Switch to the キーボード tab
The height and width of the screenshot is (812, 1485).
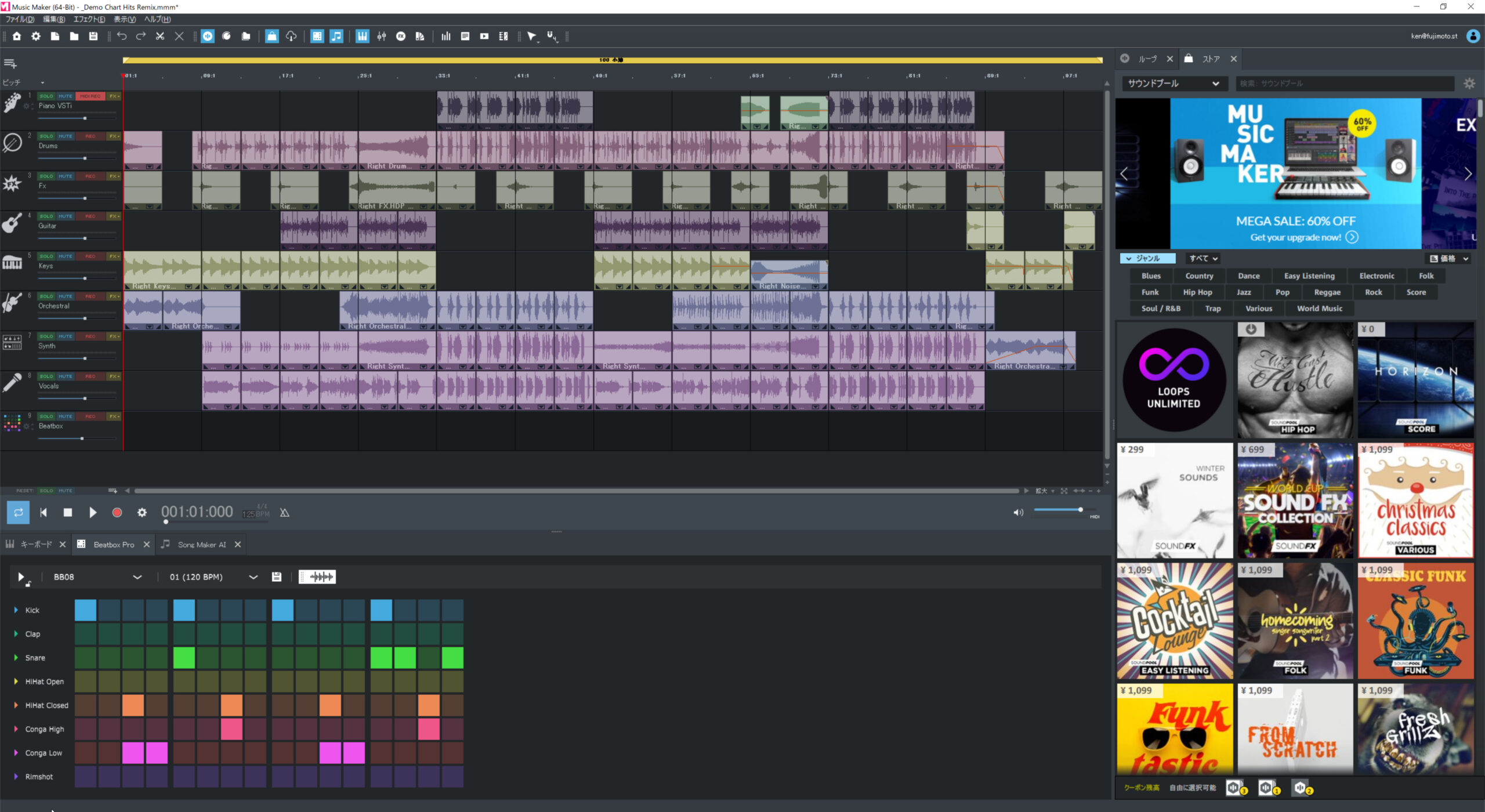pos(36,545)
